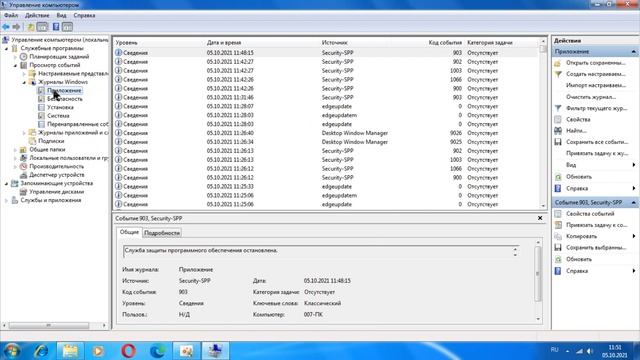Click volume icon in system tray
The height and width of the screenshot is (360, 640).
pos(590,351)
